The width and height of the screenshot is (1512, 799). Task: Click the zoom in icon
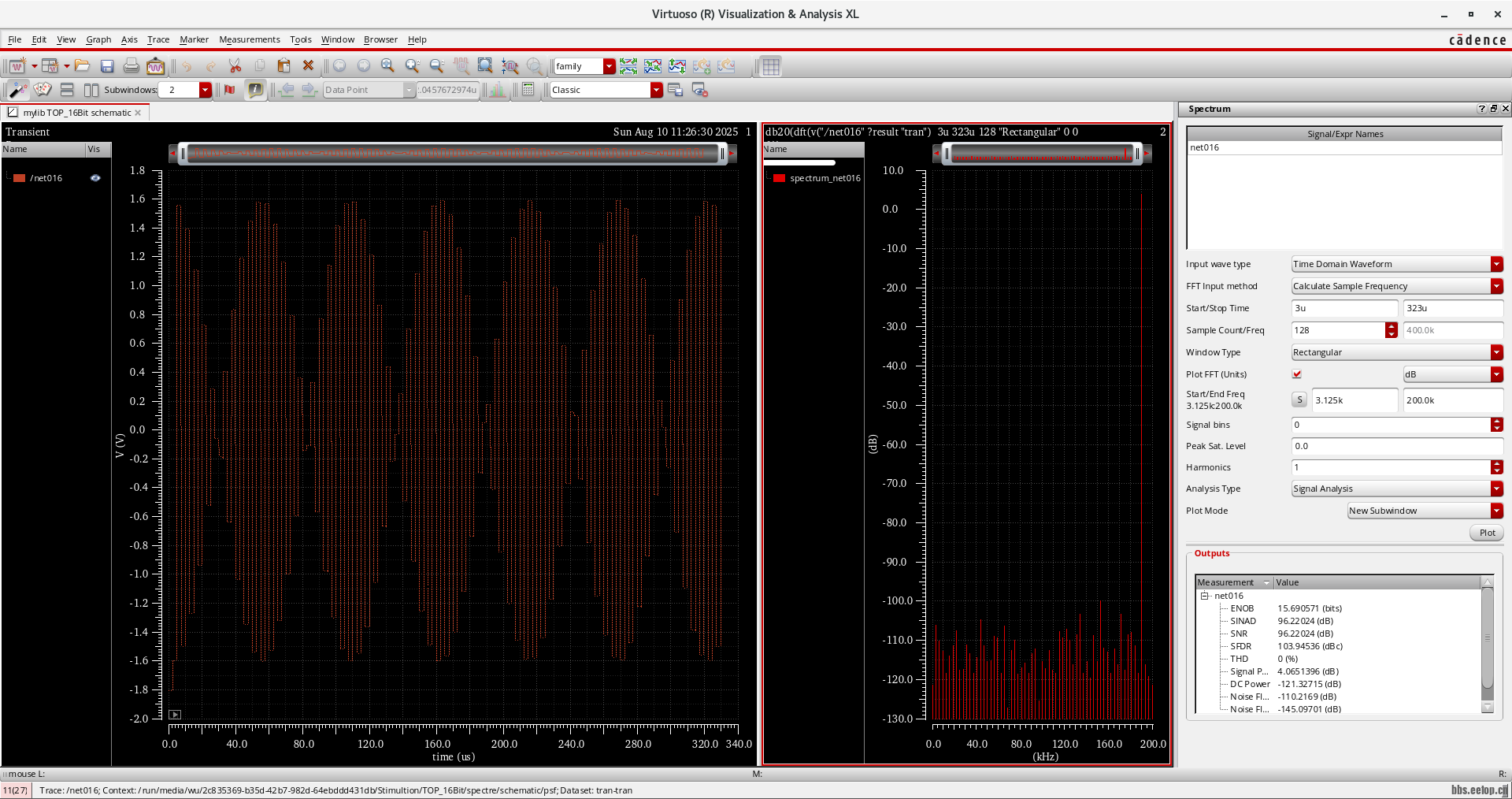[x=412, y=66]
